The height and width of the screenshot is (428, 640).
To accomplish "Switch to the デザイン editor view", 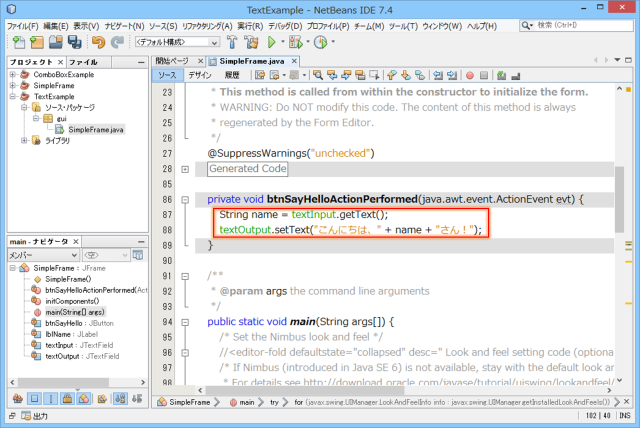I will click(x=199, y=74).
